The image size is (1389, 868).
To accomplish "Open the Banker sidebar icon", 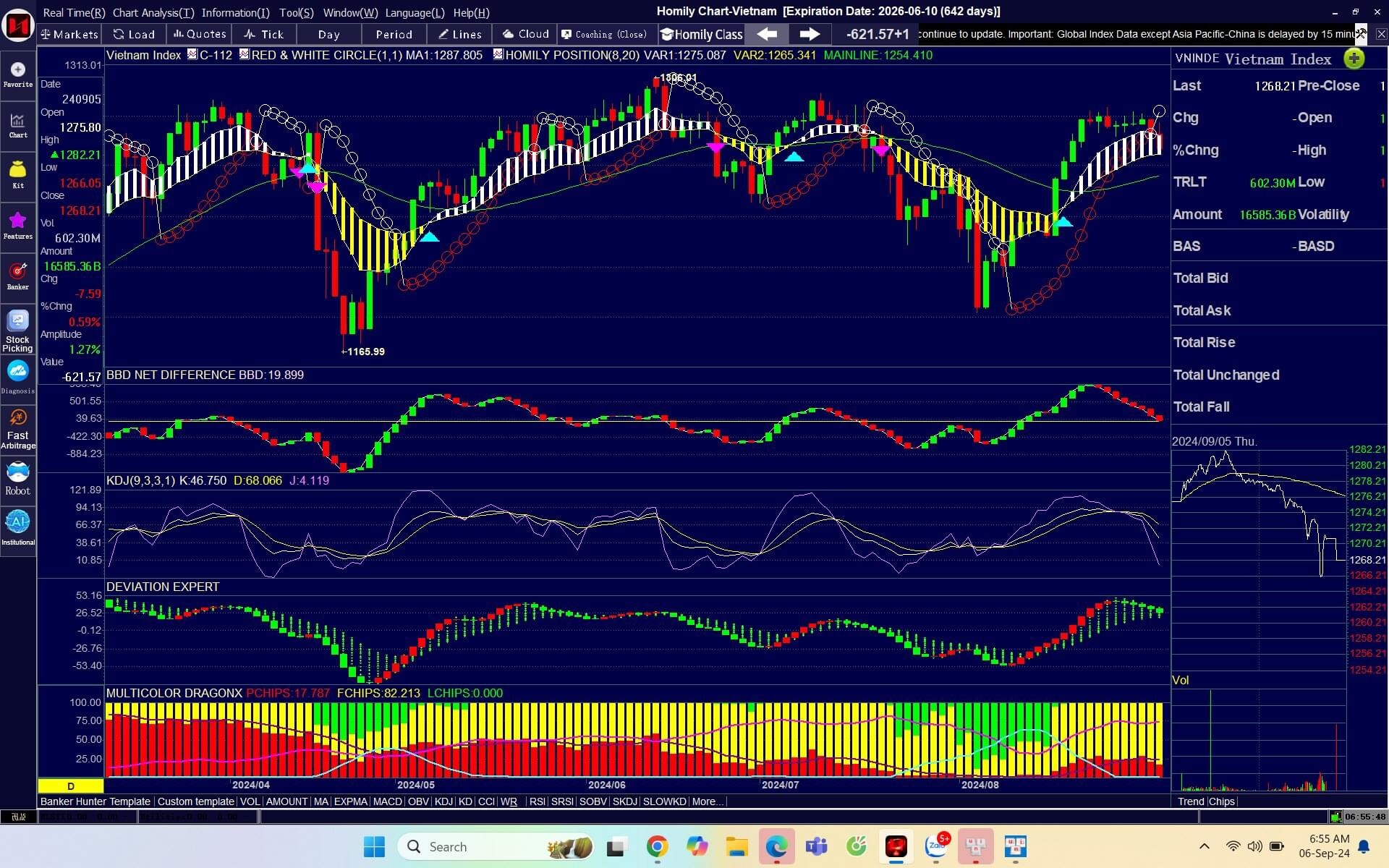I will click(18, 277).
